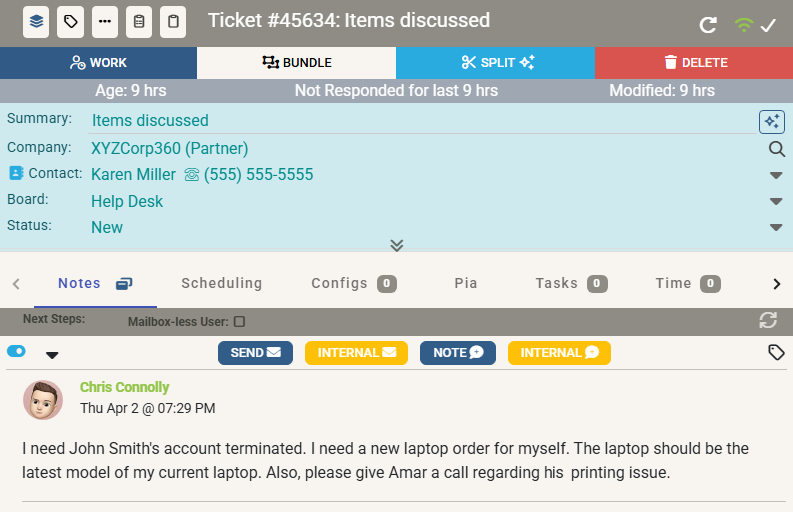Switch to the Notes tab
This screenshot has height=512, width=793.
point(95,283)
